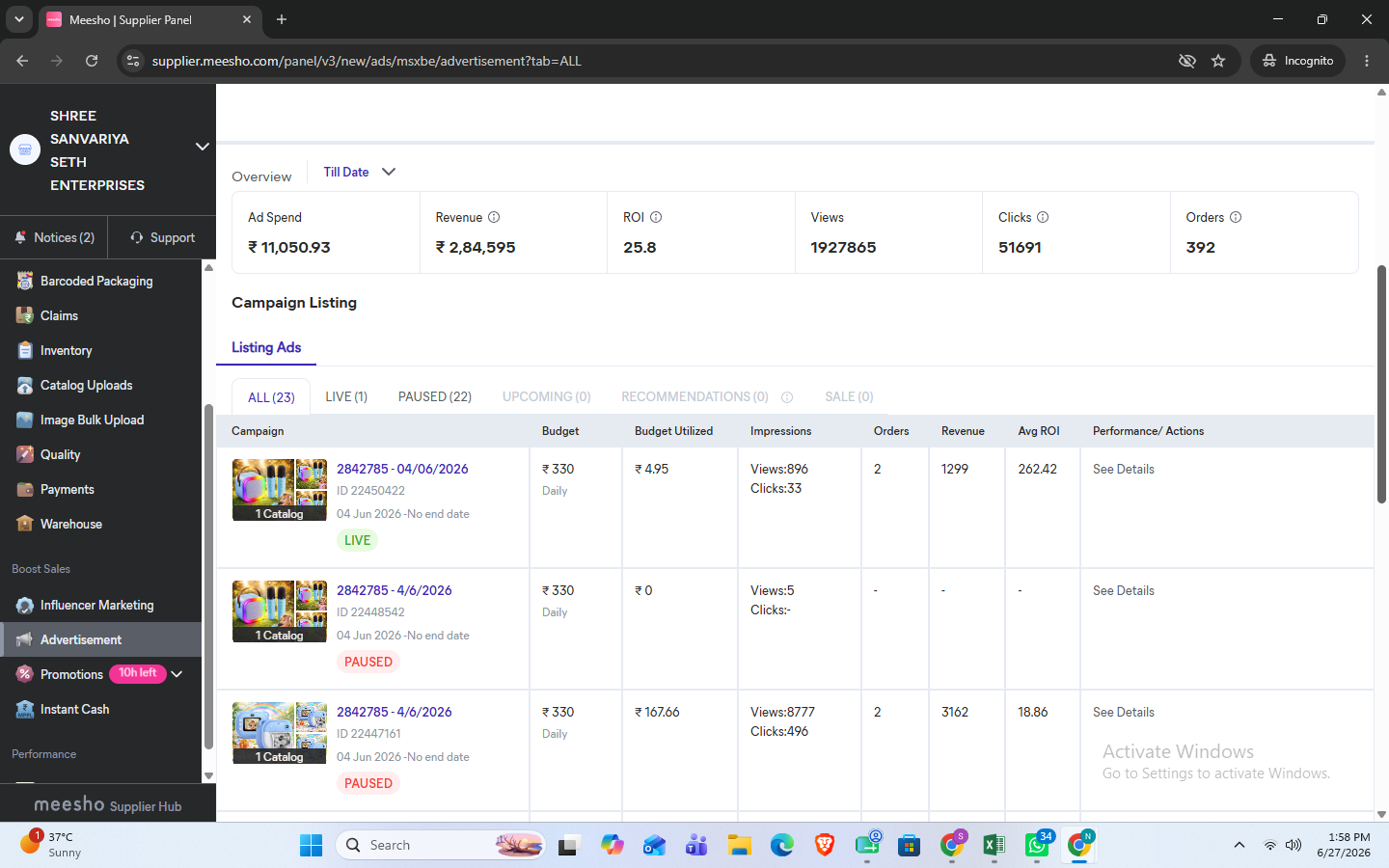View site information icon in address bar
Image resolution: width=1389 pixels, height=868 pixels.
click(x=134, y=61)
